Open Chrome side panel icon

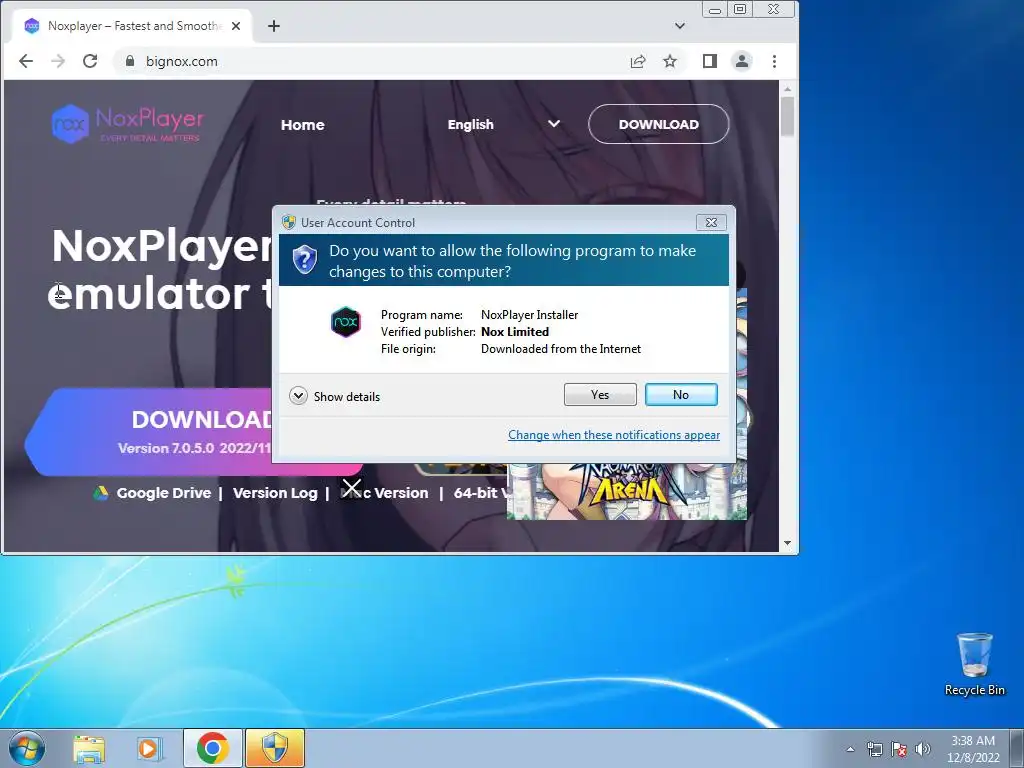click(x=710, y=61)
